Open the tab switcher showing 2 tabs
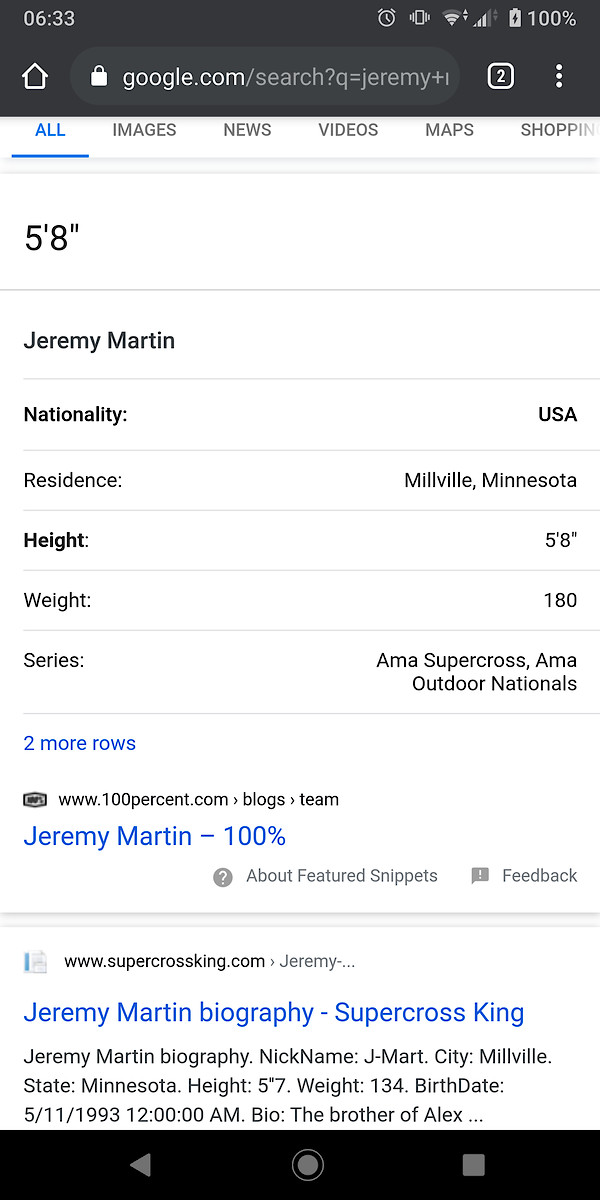This screenshot has width=600, height=1200. click(x=500, y=76)
